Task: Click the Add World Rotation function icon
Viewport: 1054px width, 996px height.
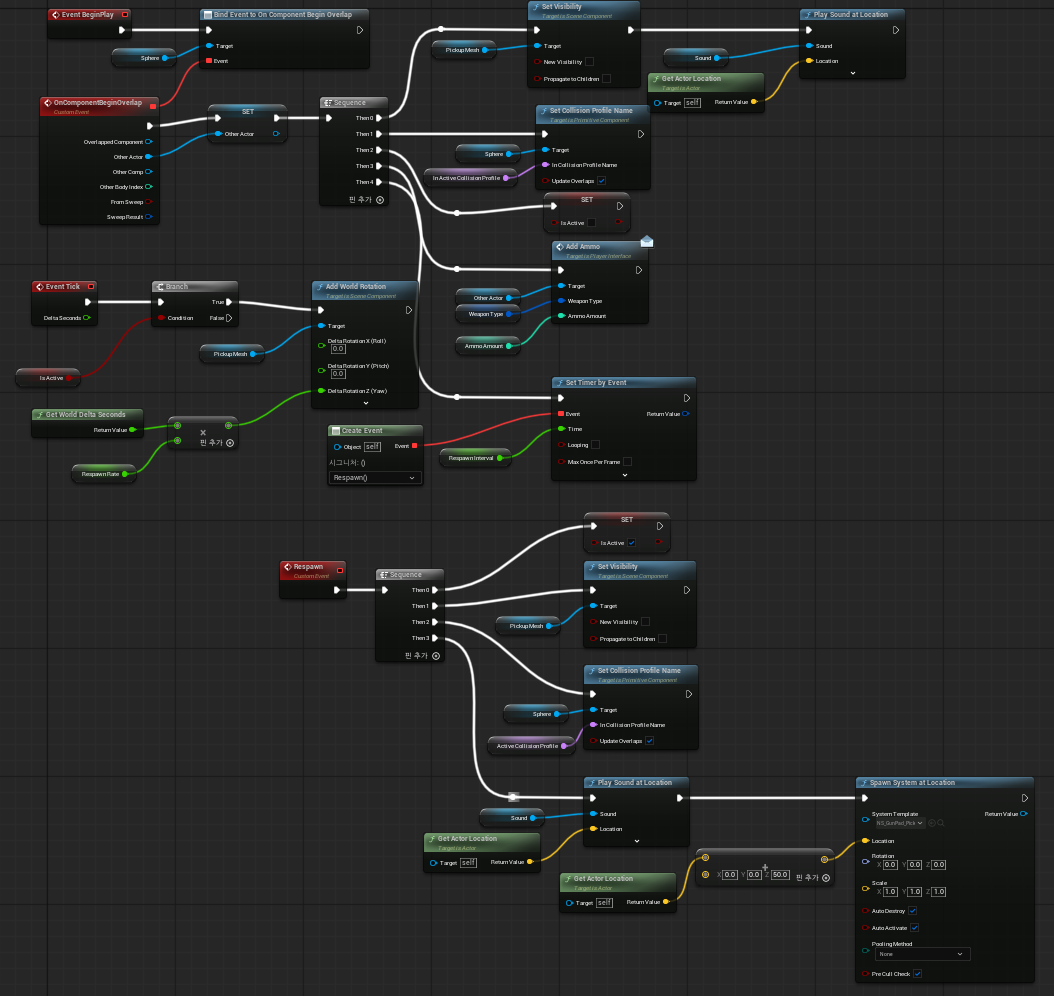Action: [320, 287]
